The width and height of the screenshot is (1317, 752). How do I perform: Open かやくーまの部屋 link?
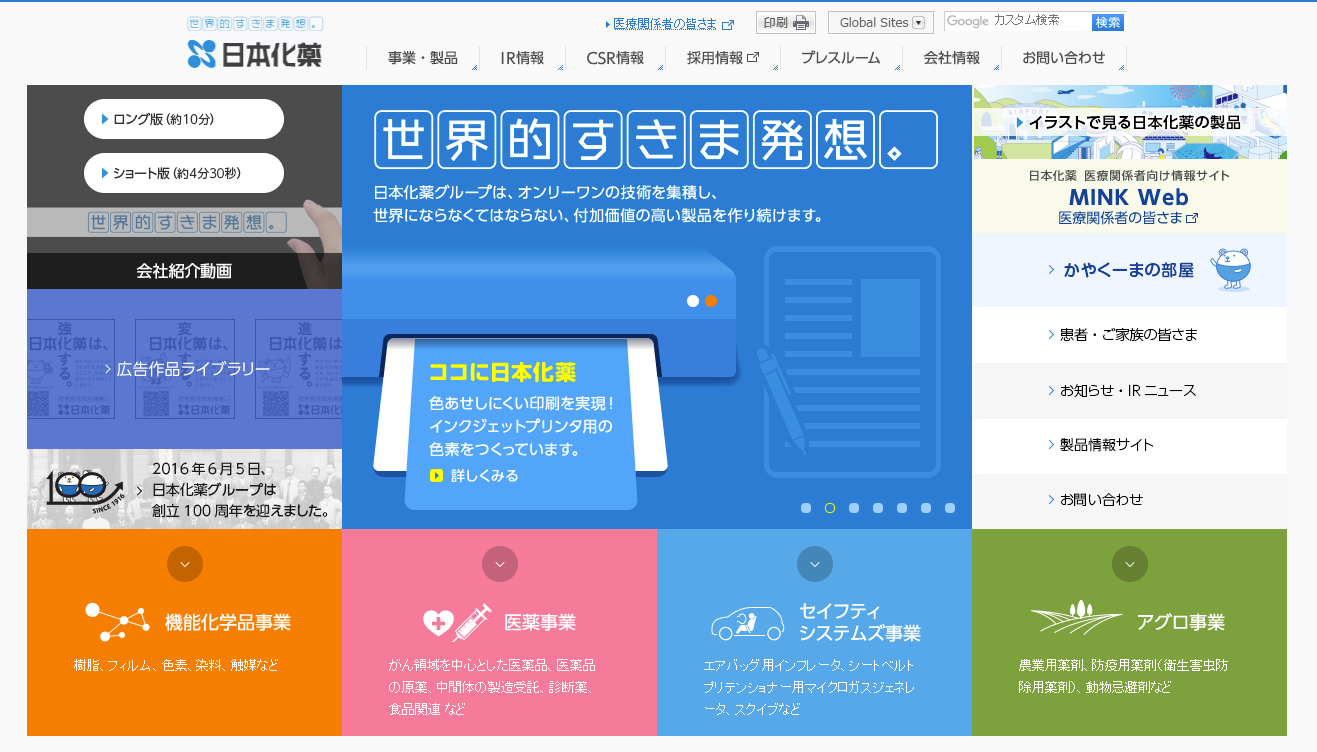(x=1130, y=270)
